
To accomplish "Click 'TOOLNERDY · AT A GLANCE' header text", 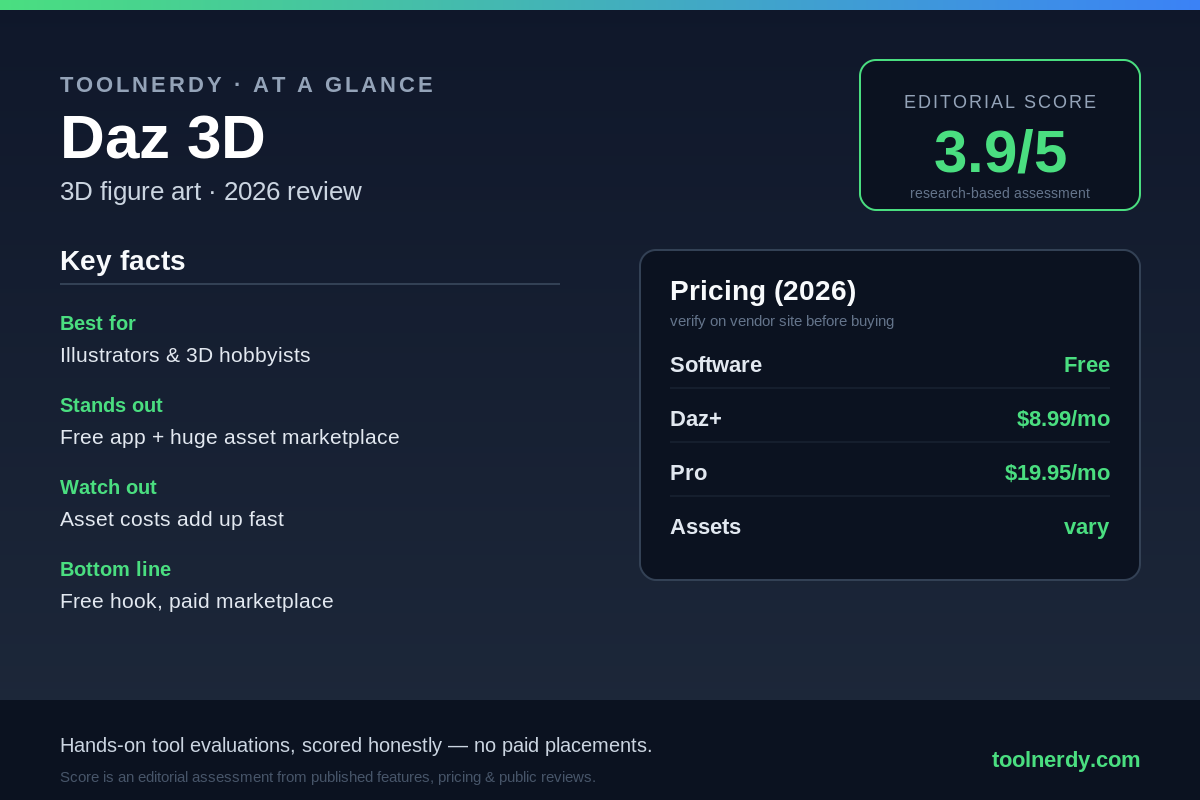I will 247,85.
